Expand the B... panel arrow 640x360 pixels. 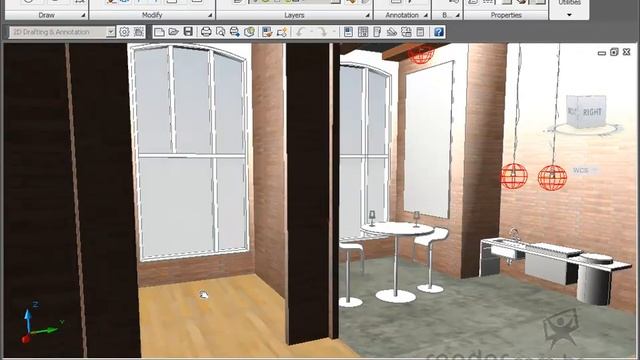tap(457, 15)
